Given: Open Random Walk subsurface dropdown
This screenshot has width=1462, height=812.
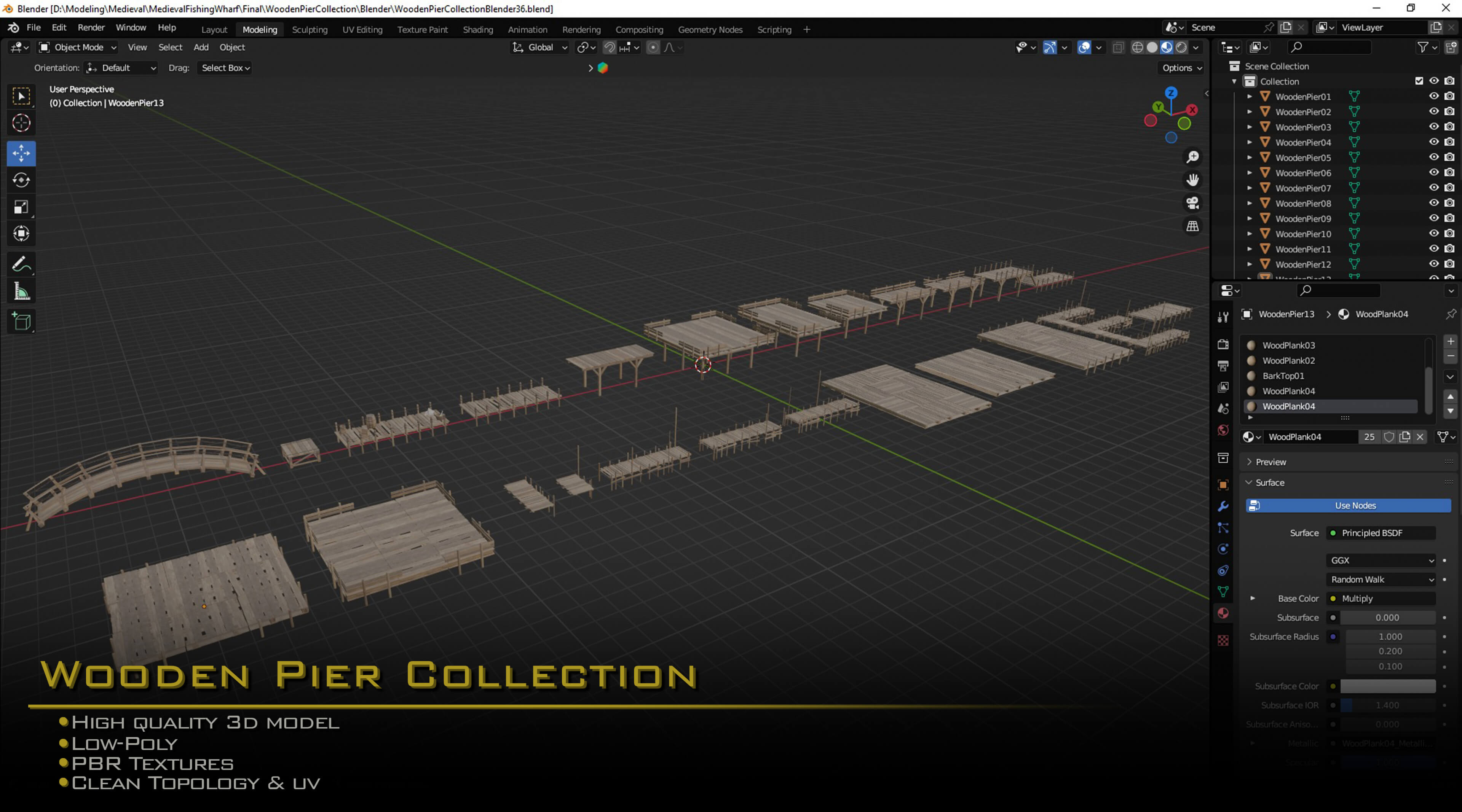Looking at the screenshot, I should tap(1381, 580).
